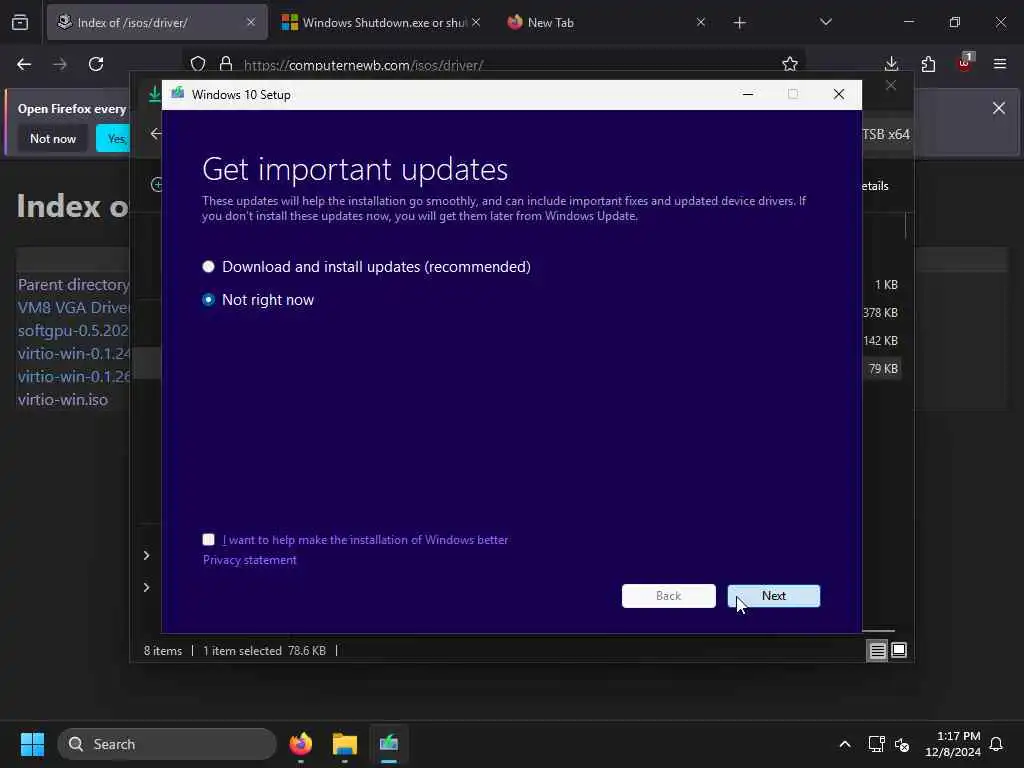Click the Firefox address bar
Screen dimensions: 1024x768
click(496, 65)
